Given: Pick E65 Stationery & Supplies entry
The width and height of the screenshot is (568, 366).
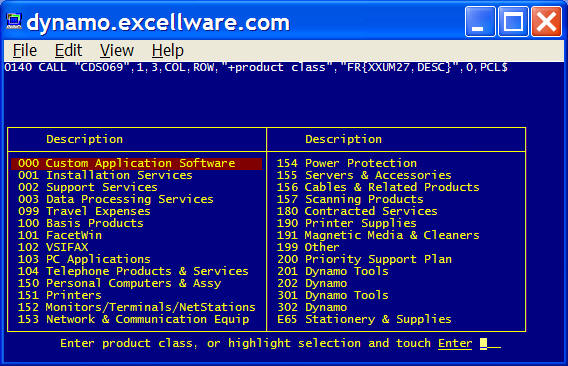Looking at the screenshot, I should point(364,319).
